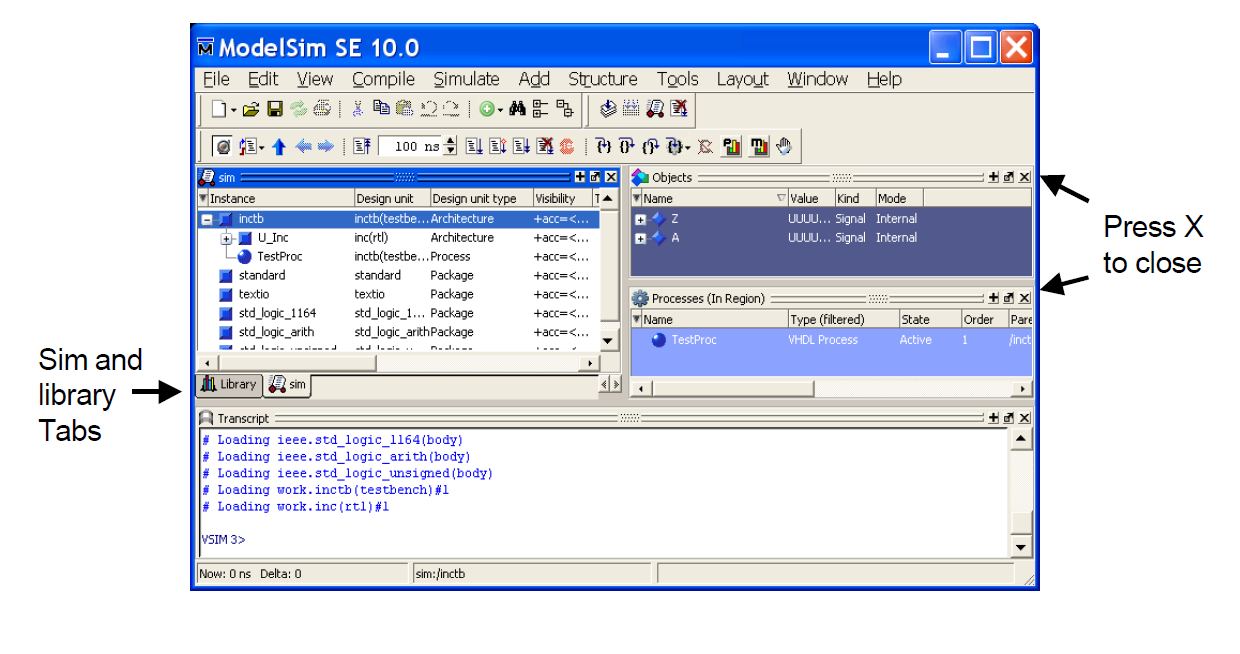Image resolution: width=1240 pixels, height=654 pixels.
Task: Open filter triangle beside Processes Name header
Action: pyautogui.click(x=638, y=320)
